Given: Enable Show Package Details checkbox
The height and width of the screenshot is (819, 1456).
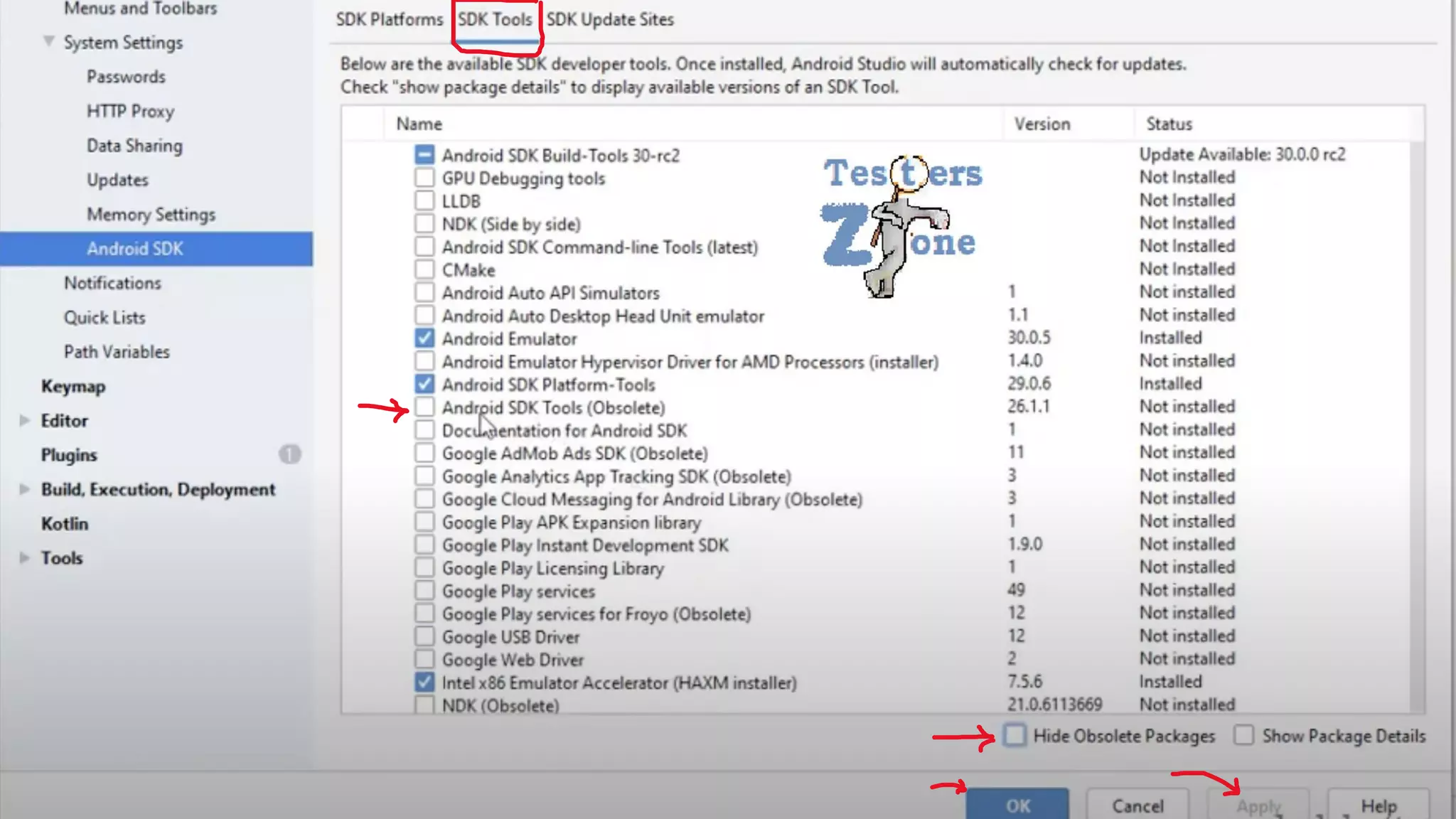Looking at the screenshot, I should [x=1243, y=735].
